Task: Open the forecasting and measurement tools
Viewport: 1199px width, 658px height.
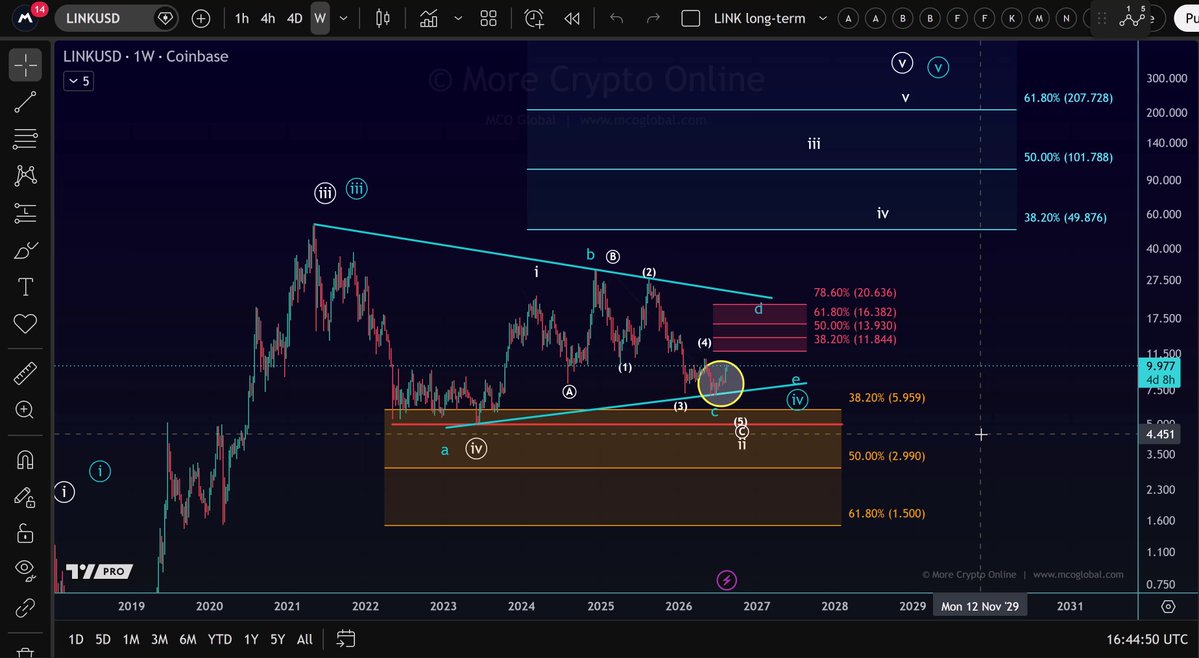Action: [x=25, y=212]
